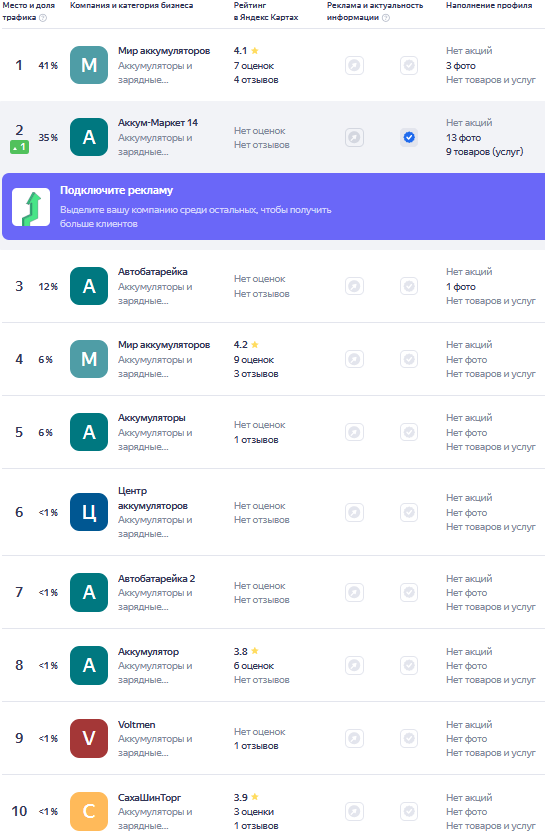This screenshot has height=840, width=545.
Task: Click the orange С avatar for СахаШинТорг
Action: [89, 812]
